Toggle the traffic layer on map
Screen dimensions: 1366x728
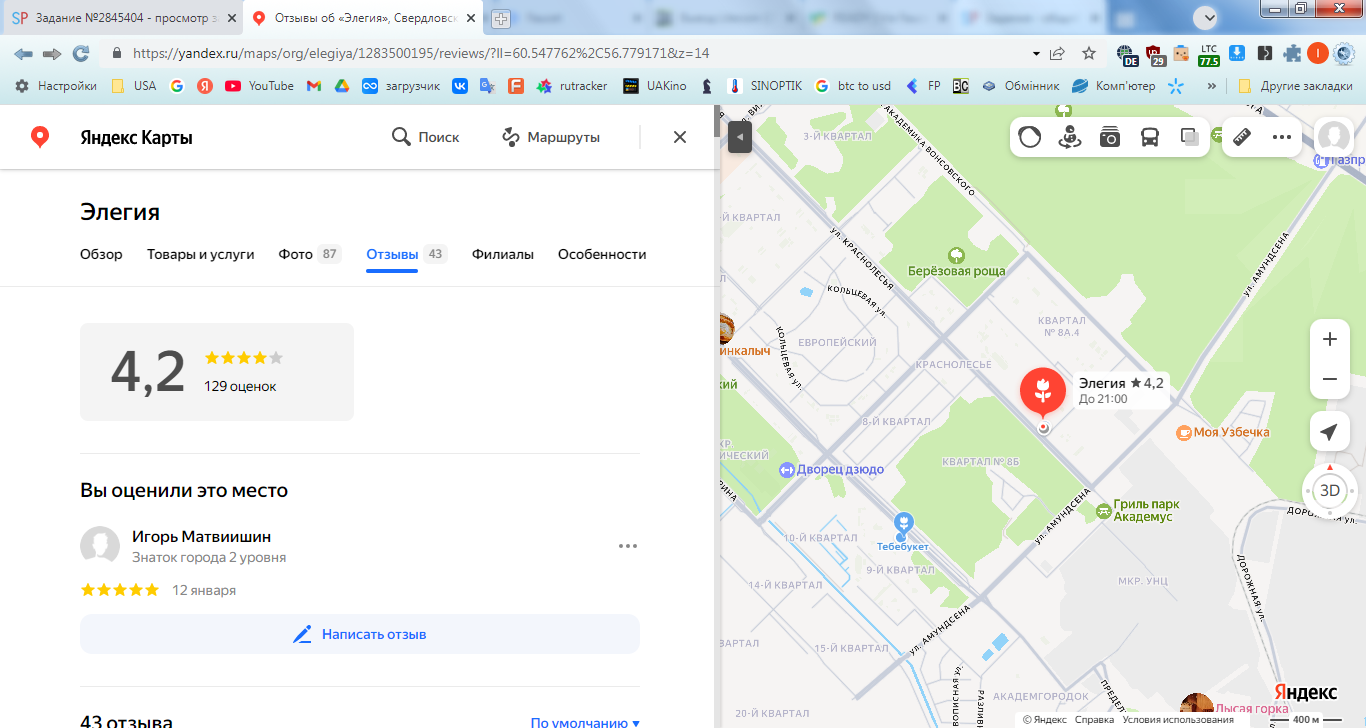pyautogui.click(x=1030, y=138)
